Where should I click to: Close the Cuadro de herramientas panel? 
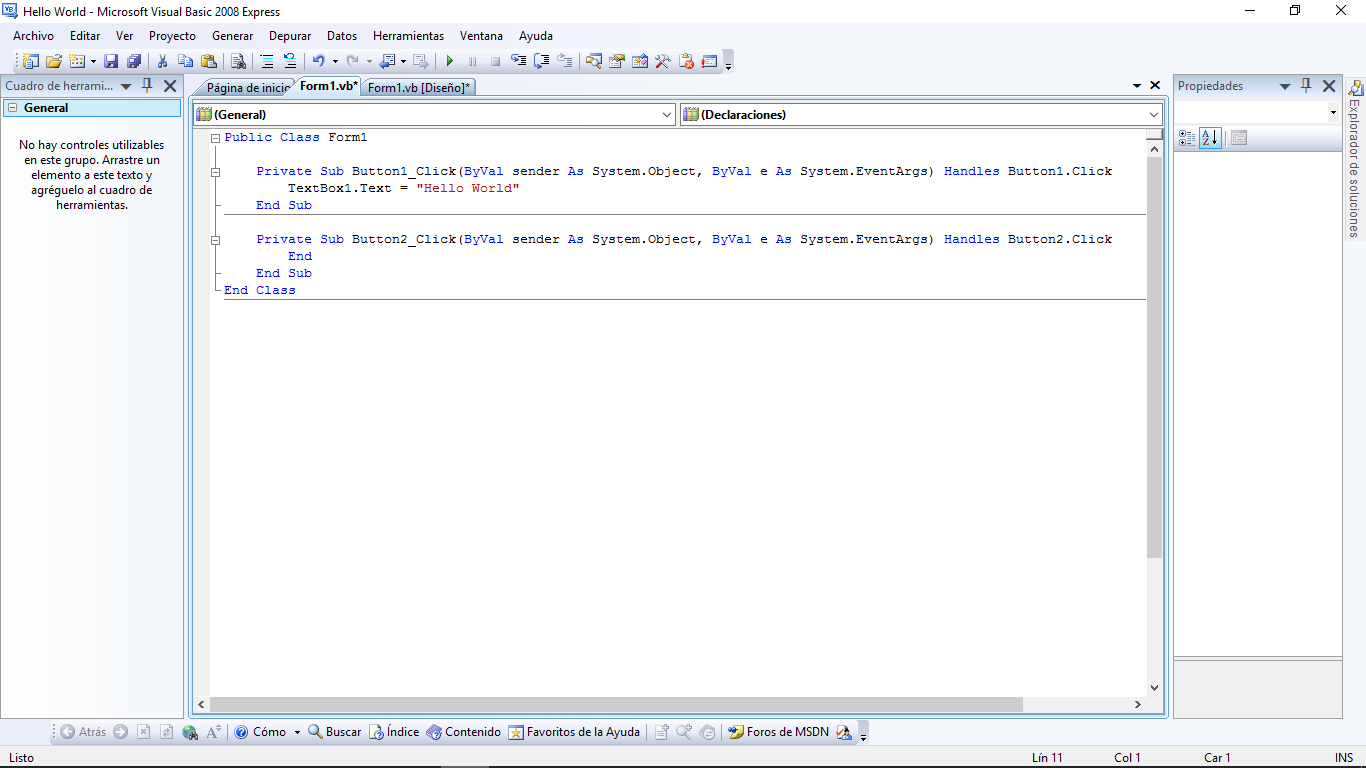pos(170,86)
